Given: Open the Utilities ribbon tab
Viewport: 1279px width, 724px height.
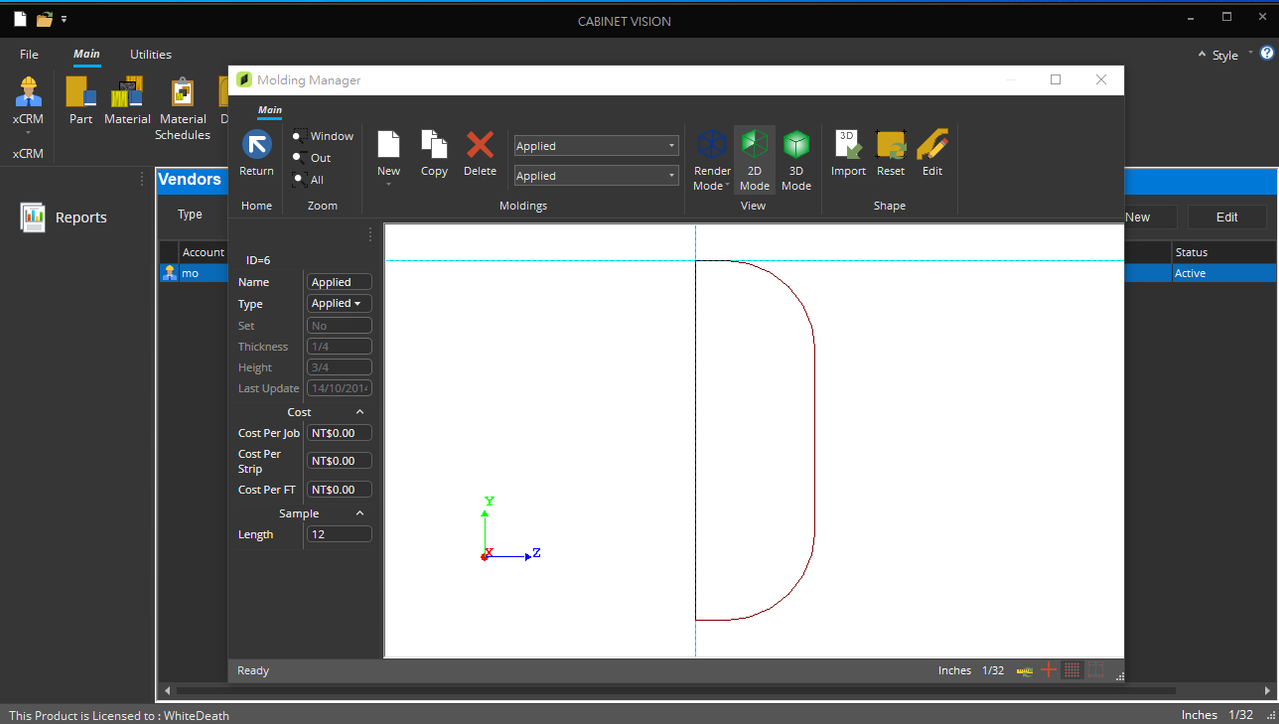Looking at the screenshot, I should 151,55.
